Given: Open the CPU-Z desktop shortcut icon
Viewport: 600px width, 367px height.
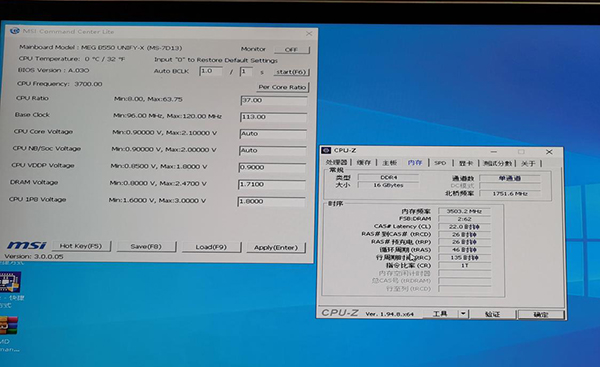Looking at the screenshot, I should [x=10, y=282].
